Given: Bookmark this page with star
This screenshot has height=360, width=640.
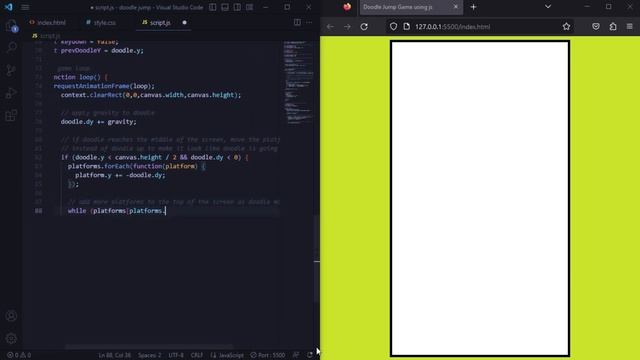Looking at the screenshot, I should (566, 27).
